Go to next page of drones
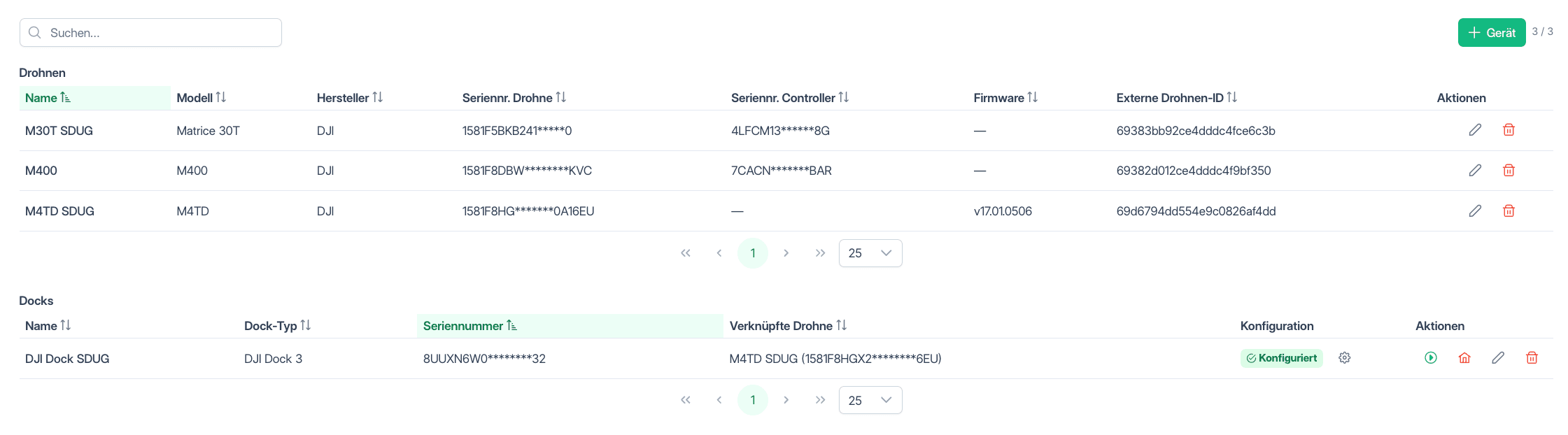Viewport: 1568px width, 435px height. tap(786, 253)
